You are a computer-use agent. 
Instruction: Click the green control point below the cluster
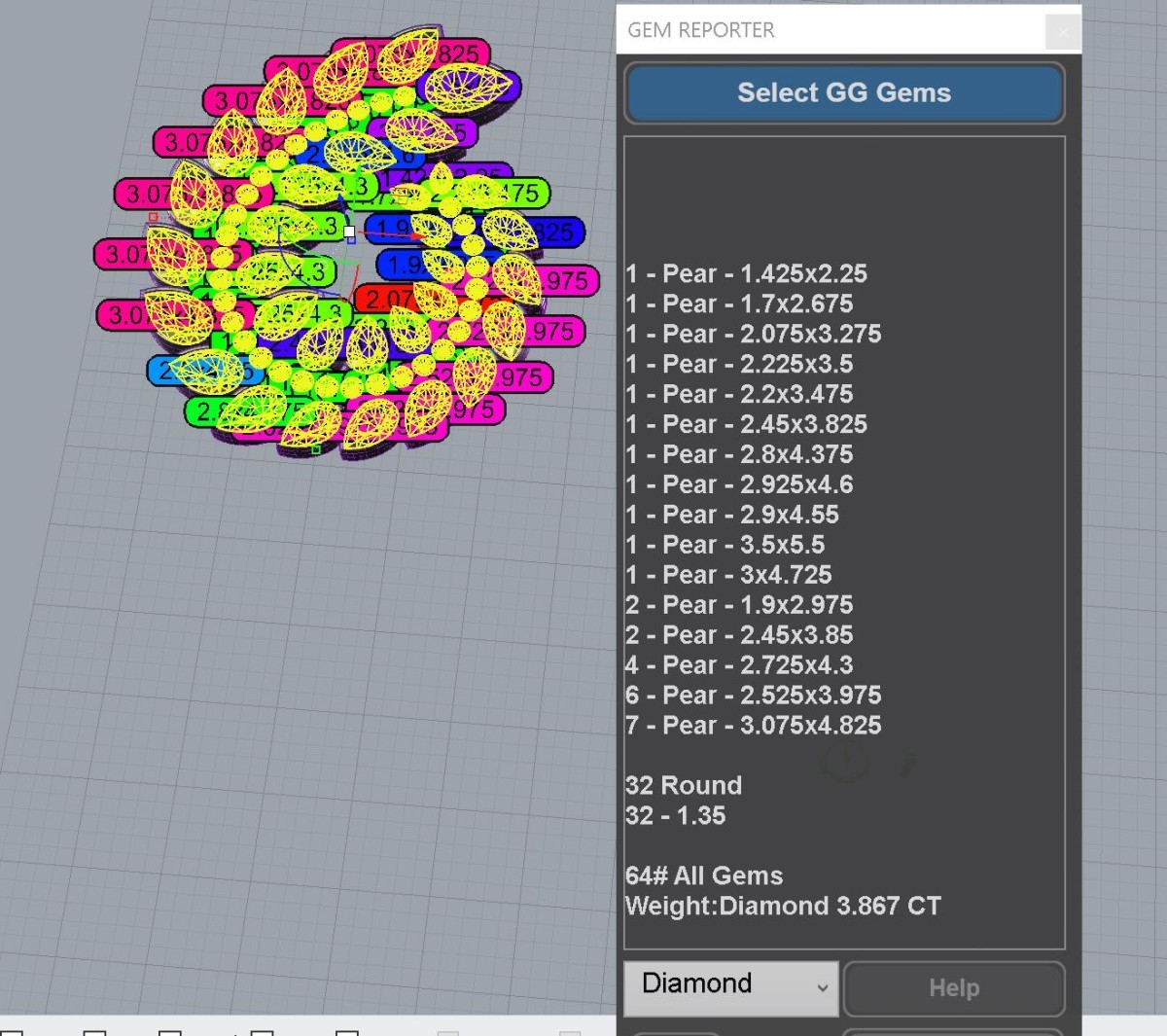pos(315,449)
